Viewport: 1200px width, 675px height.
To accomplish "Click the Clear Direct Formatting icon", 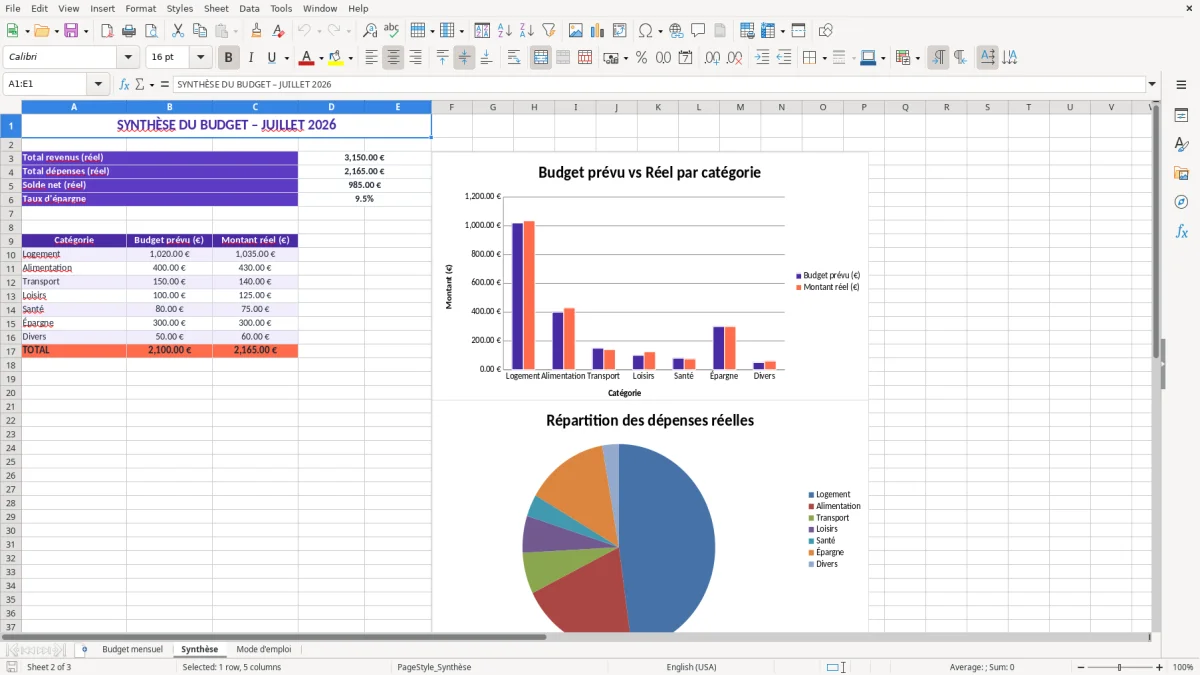I will [279, 31].
